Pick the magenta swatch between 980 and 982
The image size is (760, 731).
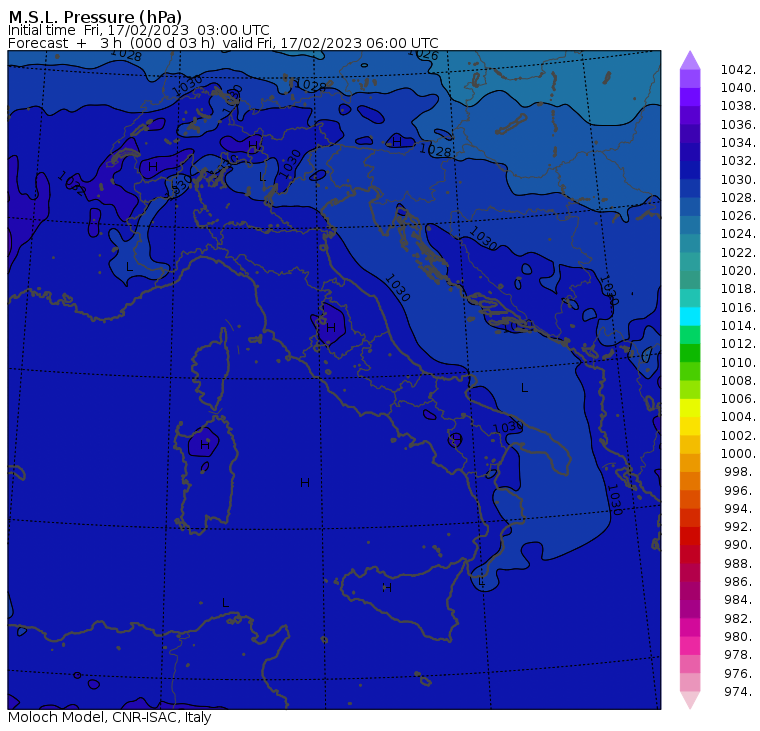coord(690,627)
